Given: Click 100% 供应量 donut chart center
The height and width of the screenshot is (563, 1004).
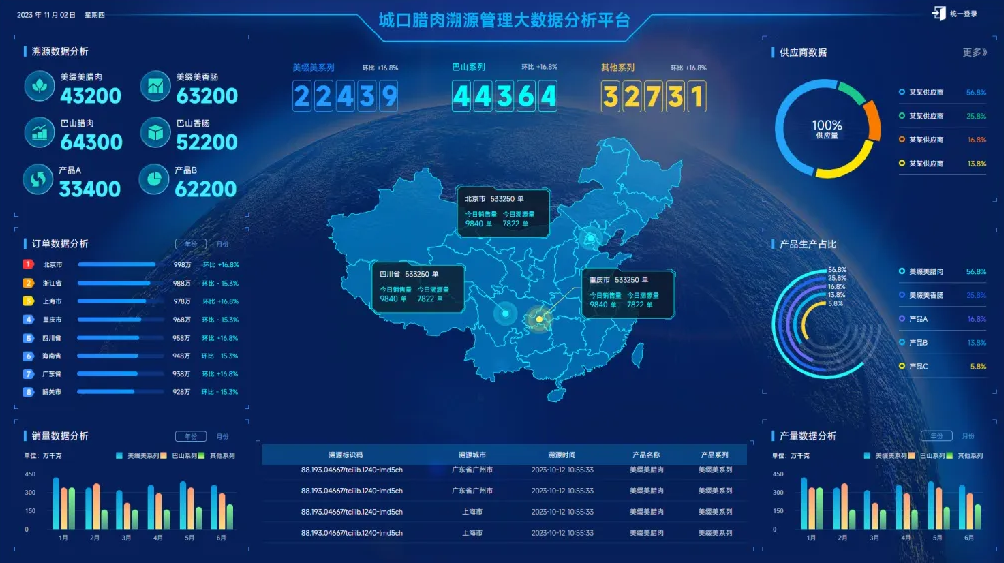Looking at the screenshot, I should [827, 129].
